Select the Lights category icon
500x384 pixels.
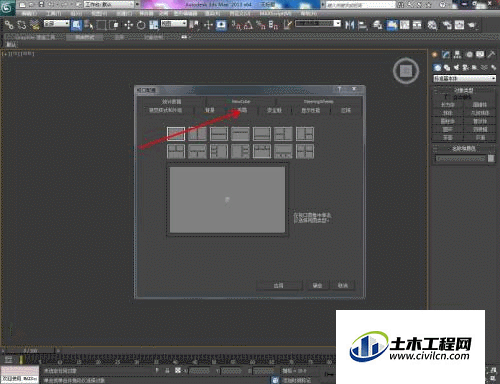[x=456, y=68]
